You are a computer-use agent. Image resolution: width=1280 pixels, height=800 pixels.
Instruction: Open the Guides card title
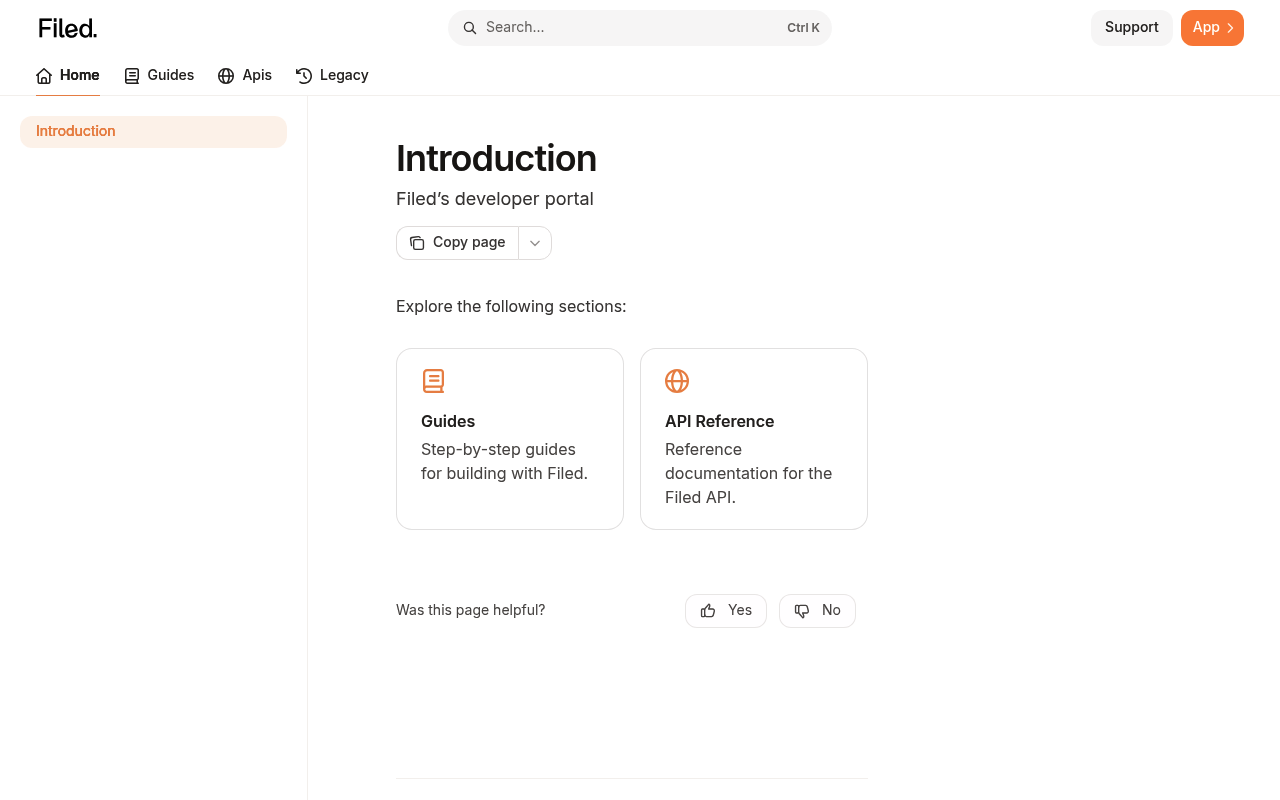coord(448,422)
